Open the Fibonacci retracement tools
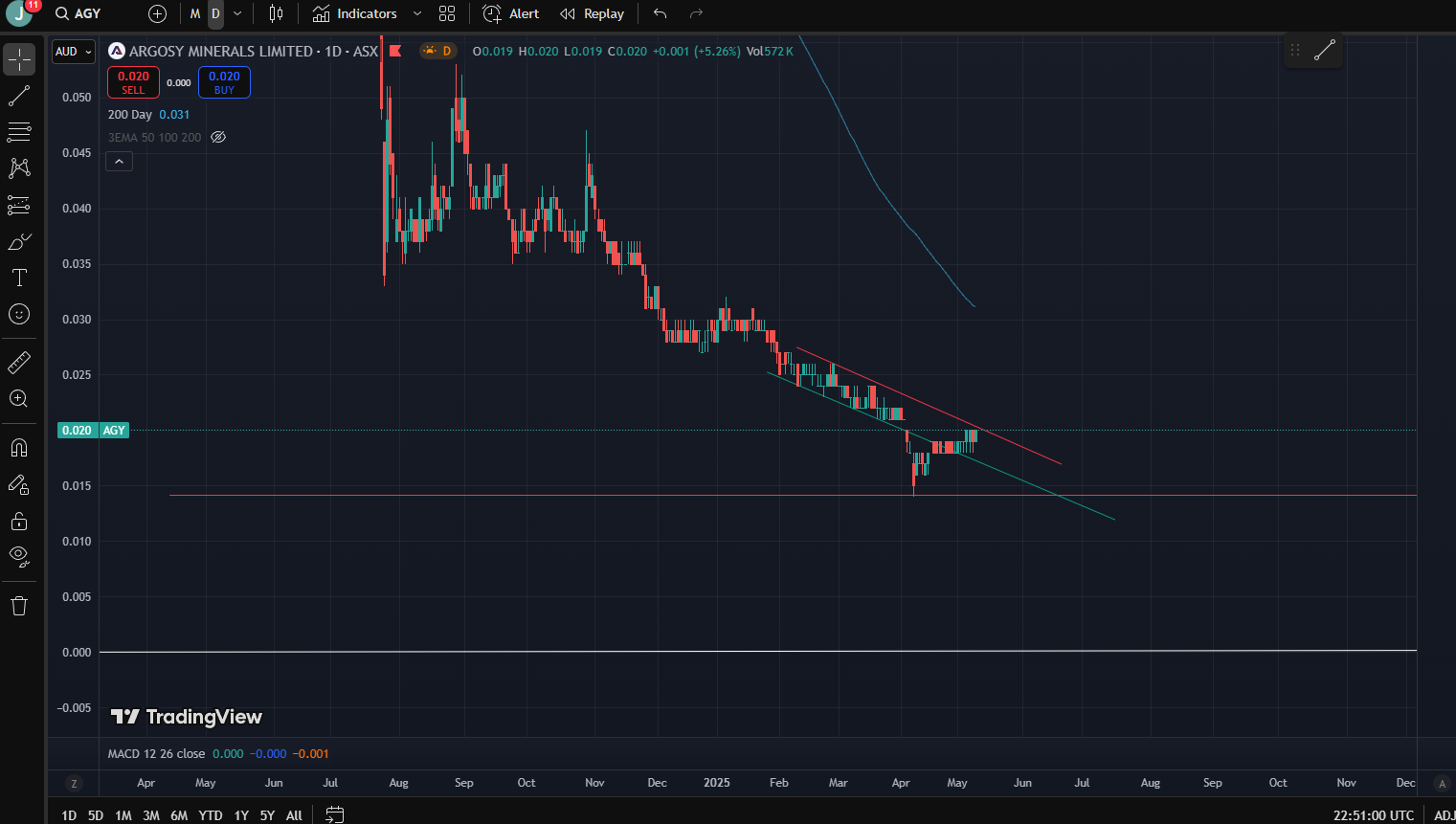This screenshot has height=824, width=1456. (19, 131)
